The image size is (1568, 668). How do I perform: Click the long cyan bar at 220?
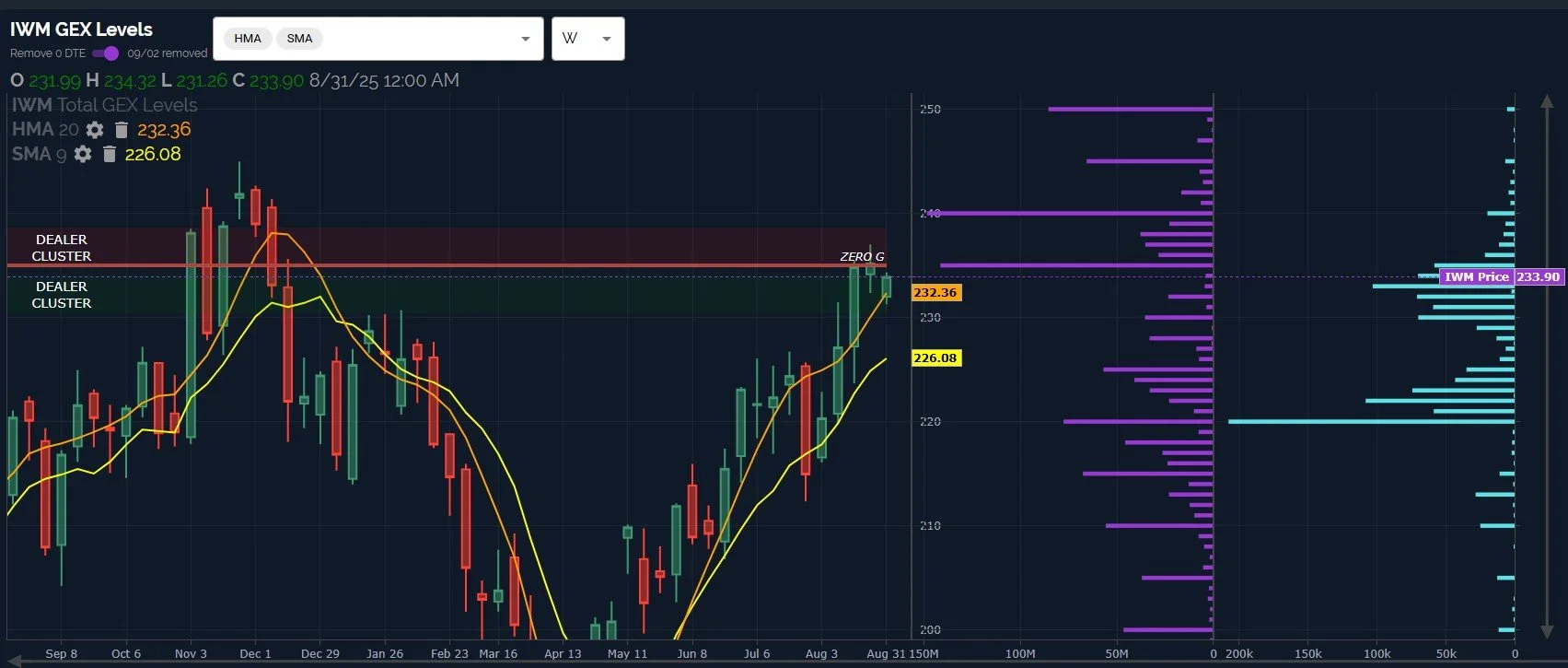[1371, 421]
